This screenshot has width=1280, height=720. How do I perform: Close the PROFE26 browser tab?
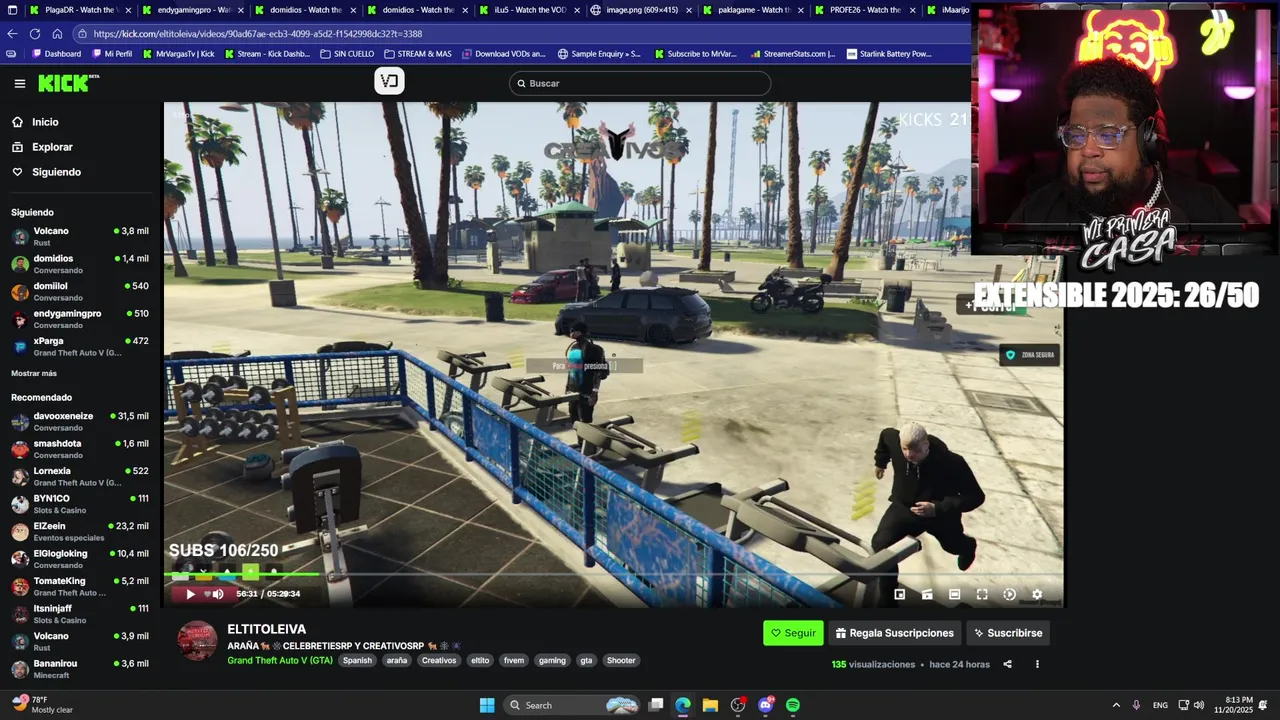point(915,10)
